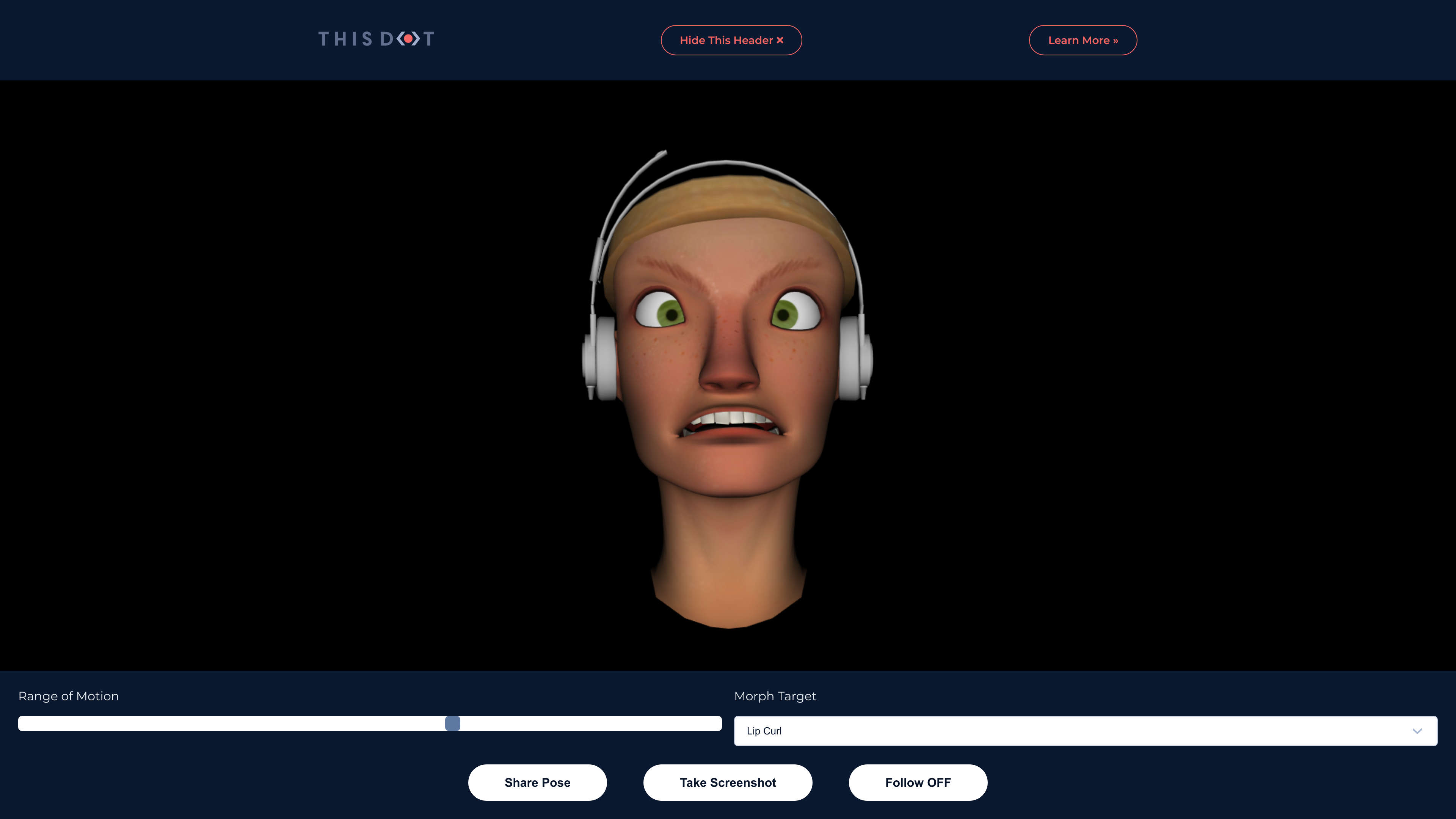This screenshot has height=819, width=1456.
Task: Click the × icon on Hide This Header
Action: pos(781,39)
